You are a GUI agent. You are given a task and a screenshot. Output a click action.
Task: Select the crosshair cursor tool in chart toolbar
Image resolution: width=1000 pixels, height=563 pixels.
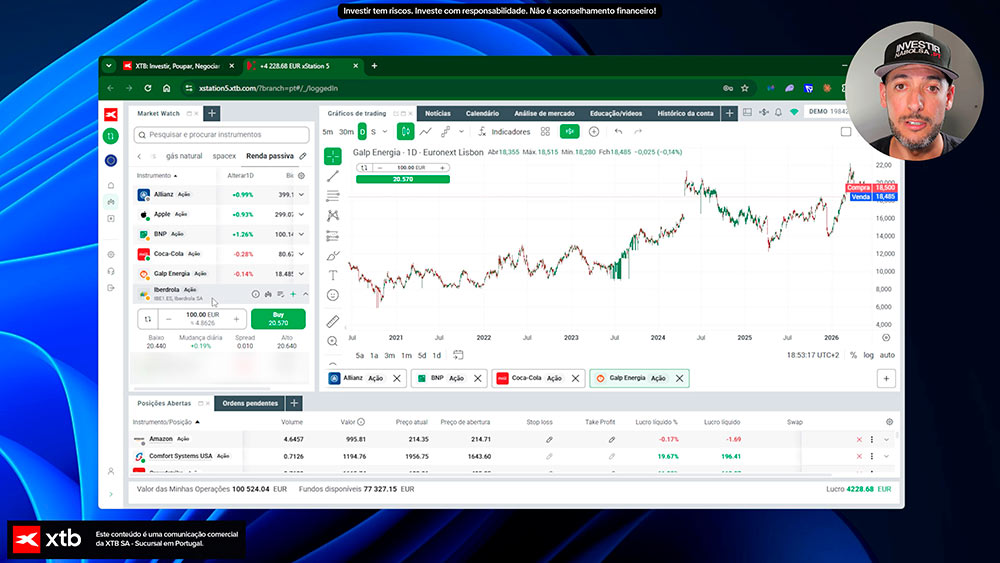click(333, 156)
